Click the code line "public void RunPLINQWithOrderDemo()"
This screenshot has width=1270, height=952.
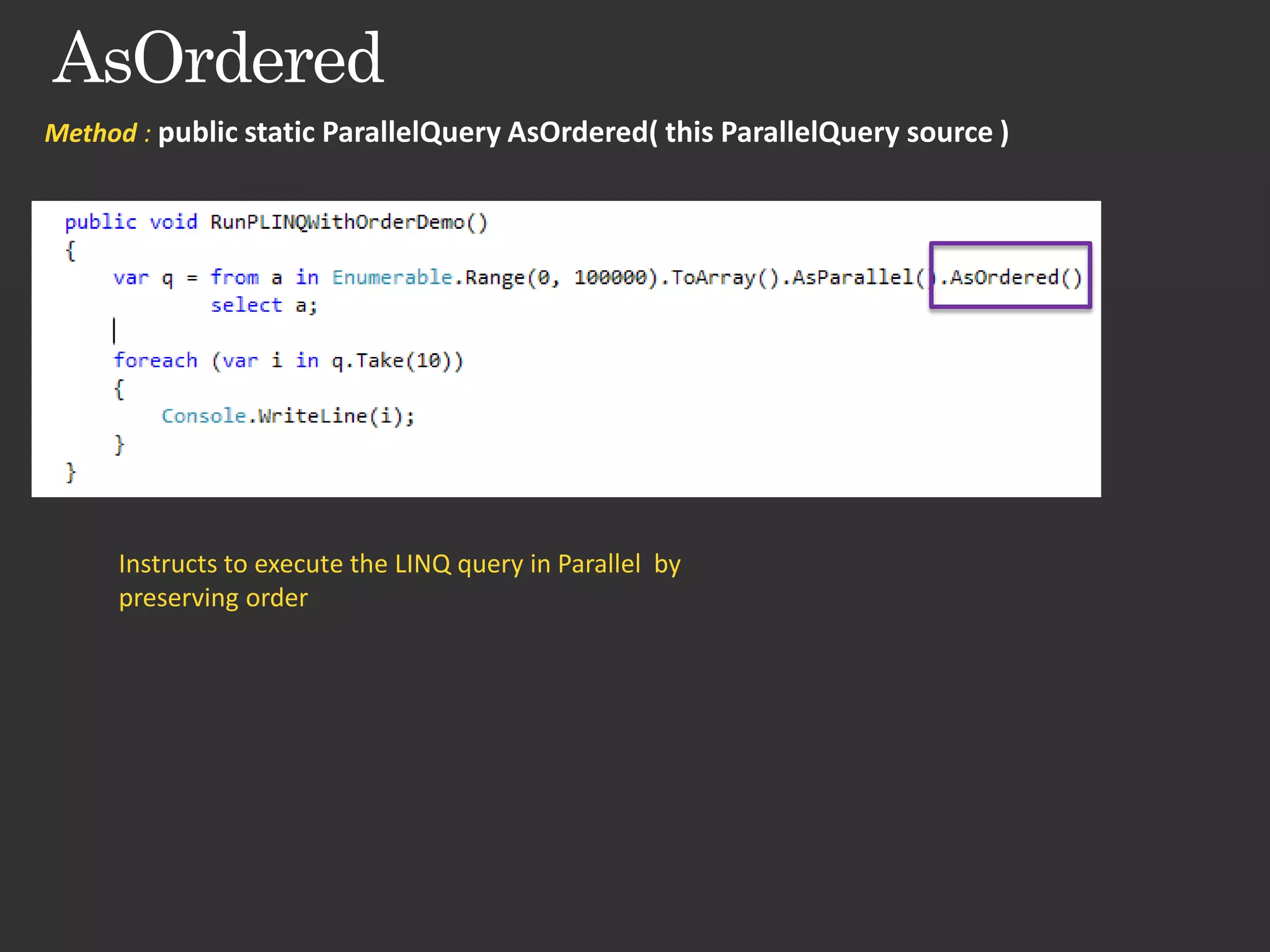click(277, 223)
